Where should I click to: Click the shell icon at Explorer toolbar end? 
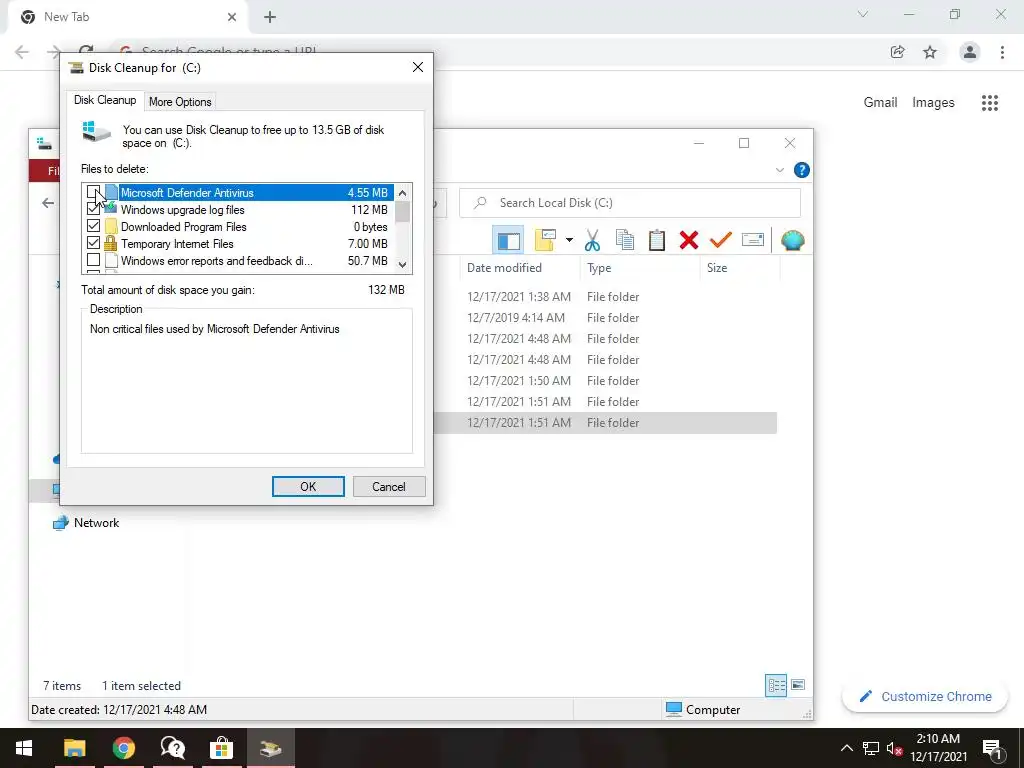coord(792,240)
